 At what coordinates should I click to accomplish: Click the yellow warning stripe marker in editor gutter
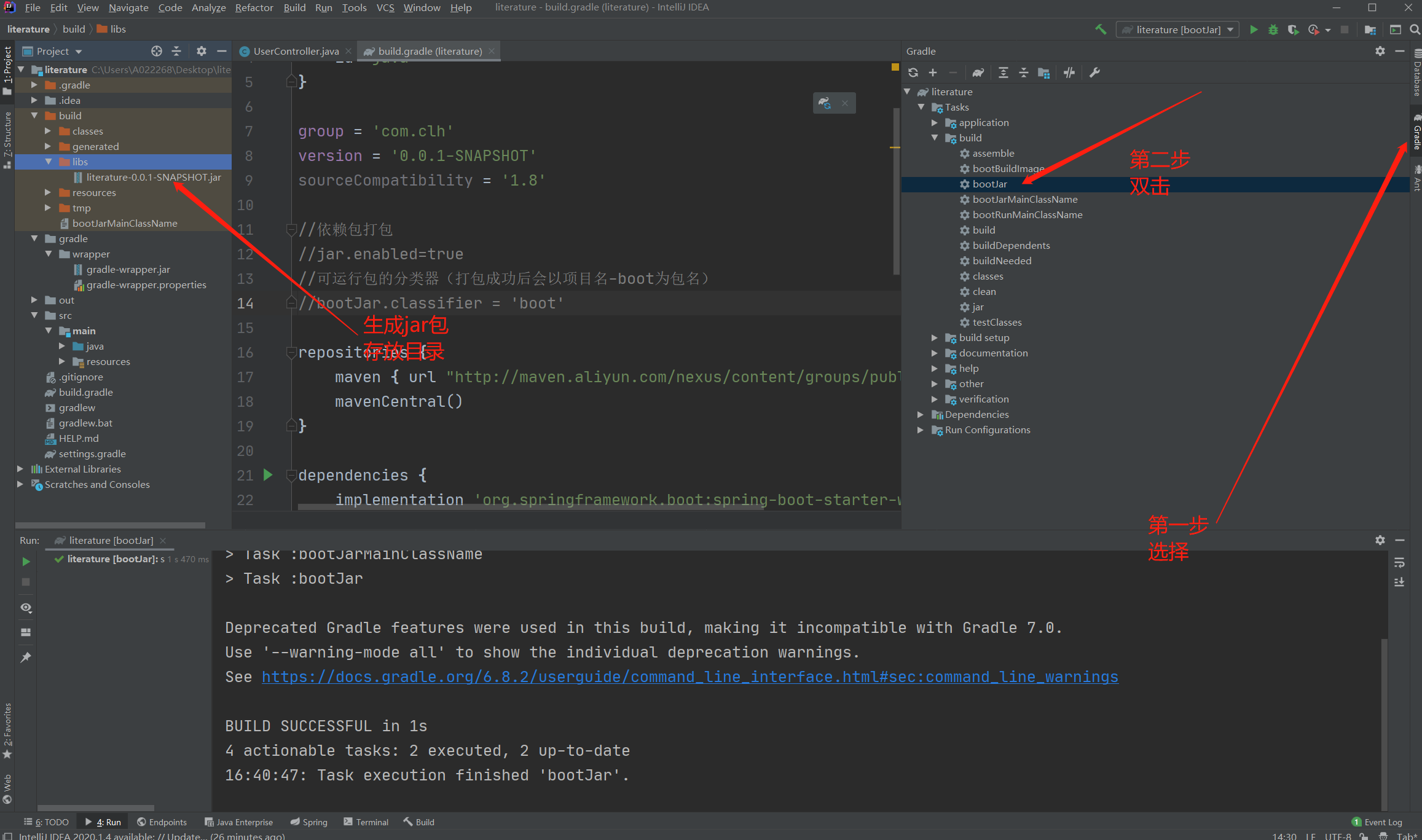click(x=895, y=147)
